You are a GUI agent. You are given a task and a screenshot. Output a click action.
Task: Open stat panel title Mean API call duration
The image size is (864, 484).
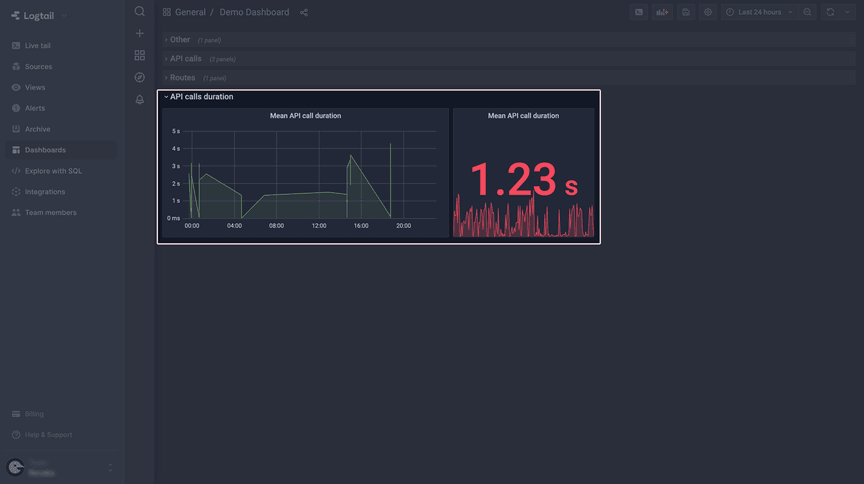pyautogui.click(x=523, y=116)
